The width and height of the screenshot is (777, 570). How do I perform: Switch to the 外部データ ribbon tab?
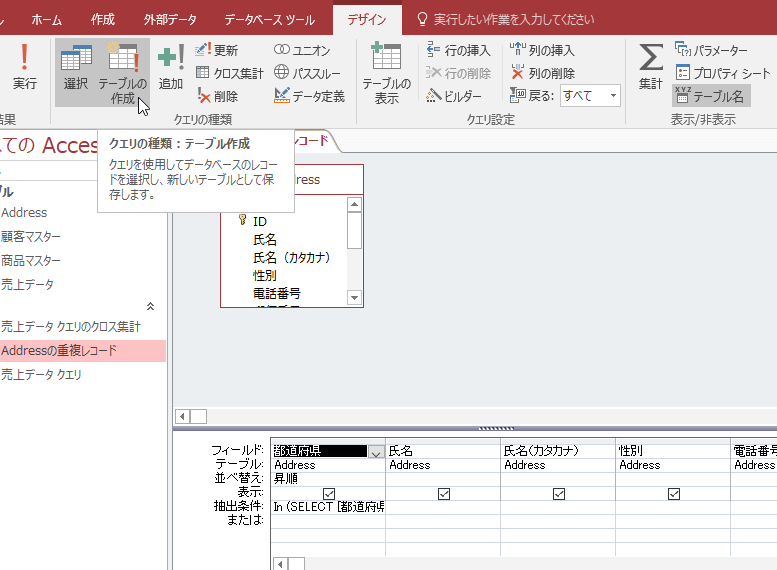pos(169,19)
